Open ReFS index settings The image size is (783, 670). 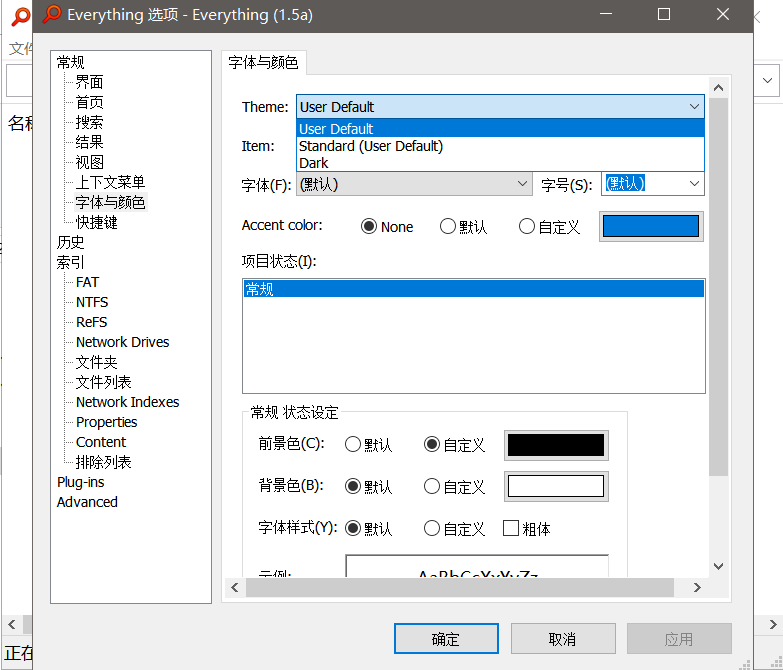point(91,322)
